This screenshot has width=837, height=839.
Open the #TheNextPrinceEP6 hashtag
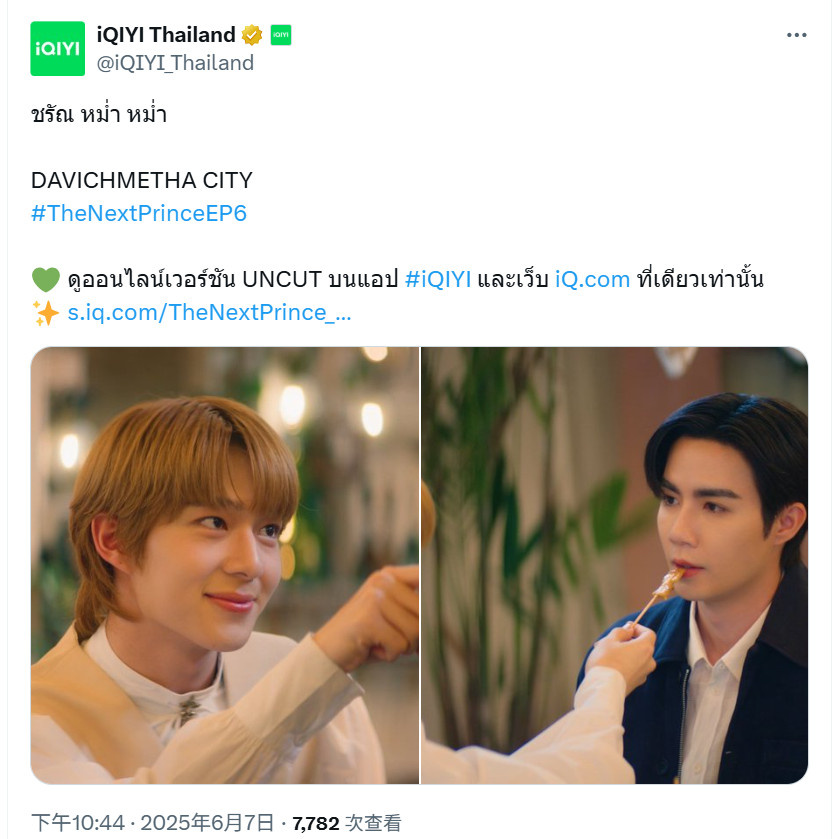(139, 213)
